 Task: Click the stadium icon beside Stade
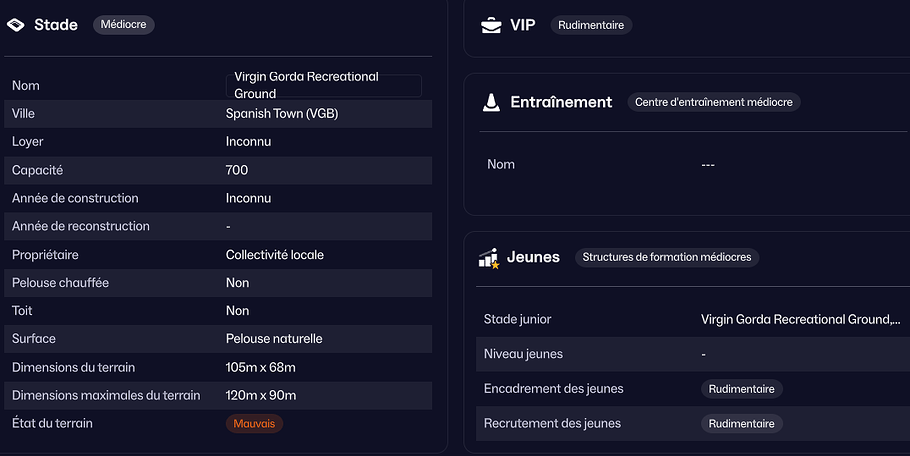(x=16, y=25)
